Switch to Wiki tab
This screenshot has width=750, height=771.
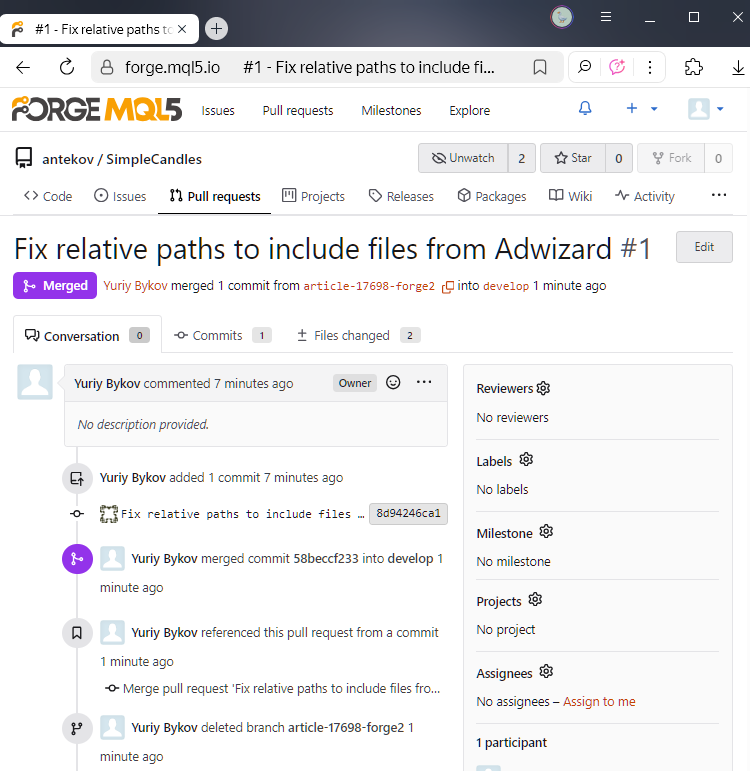coord(570,196)
